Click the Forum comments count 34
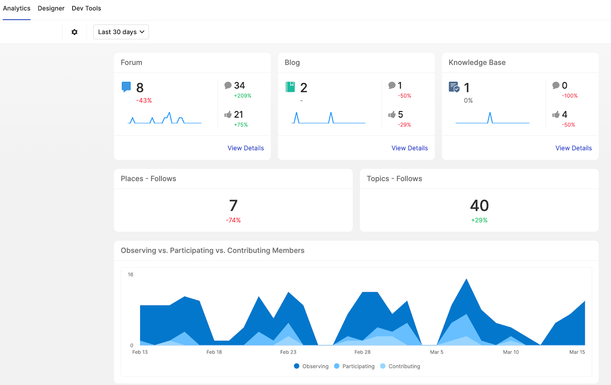The image size is (611, 385). [x=239, y=85]
